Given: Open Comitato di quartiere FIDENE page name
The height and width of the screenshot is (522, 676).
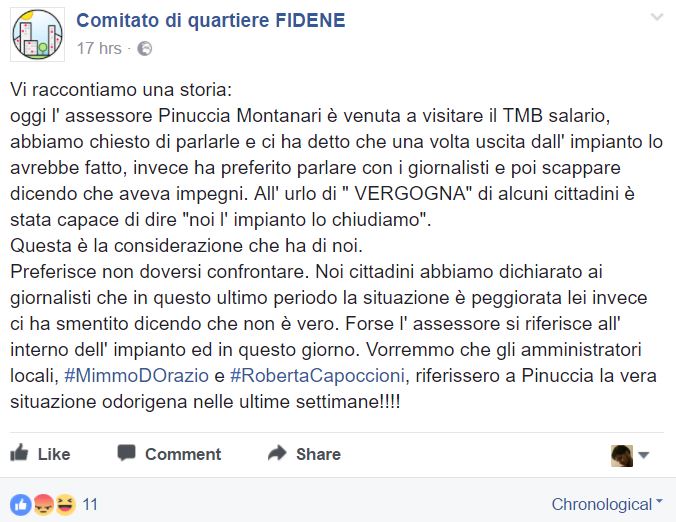Looking at the screenshot, I should [x=211, y=21].
